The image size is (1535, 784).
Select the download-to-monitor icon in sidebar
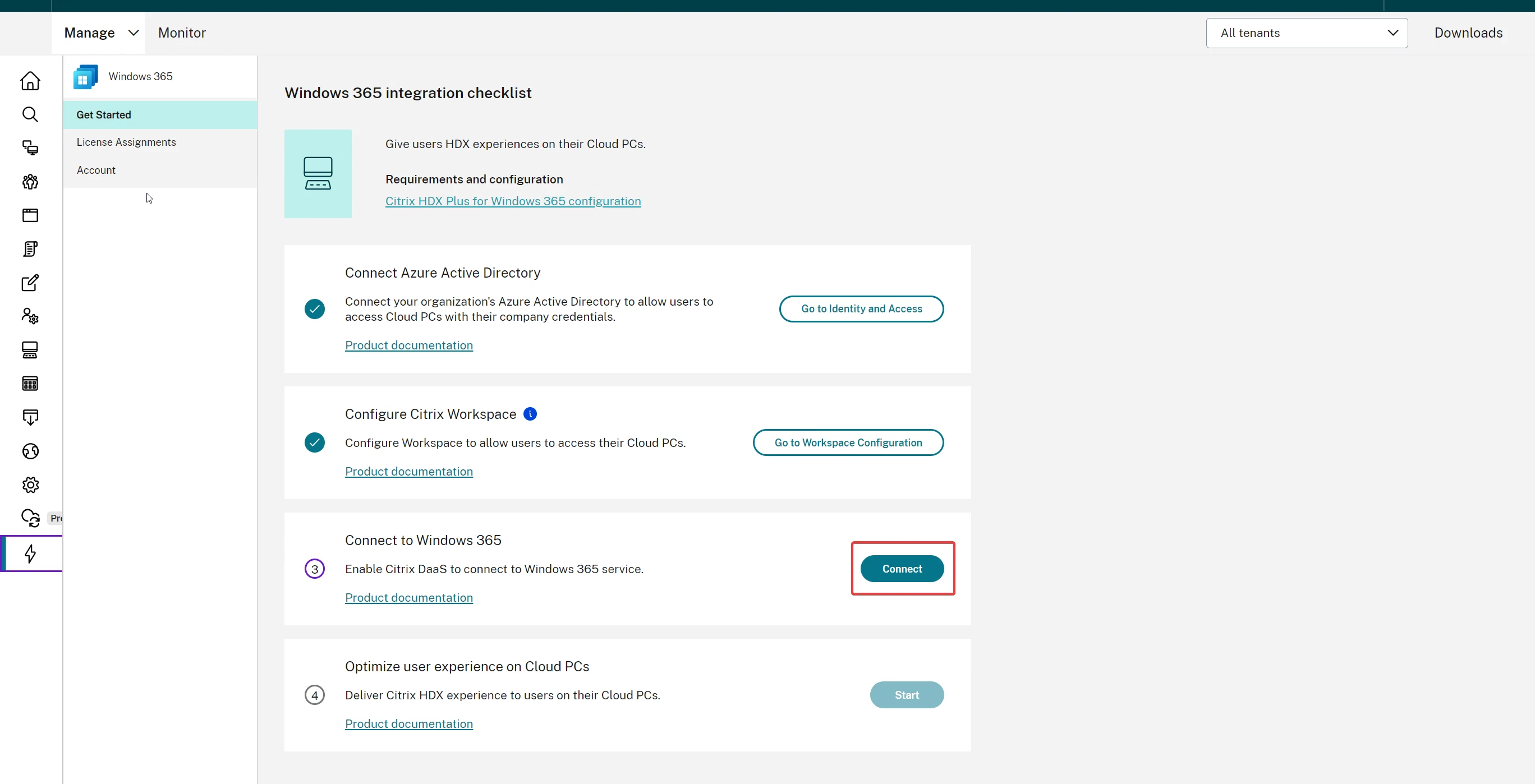(x=30, y=417)
